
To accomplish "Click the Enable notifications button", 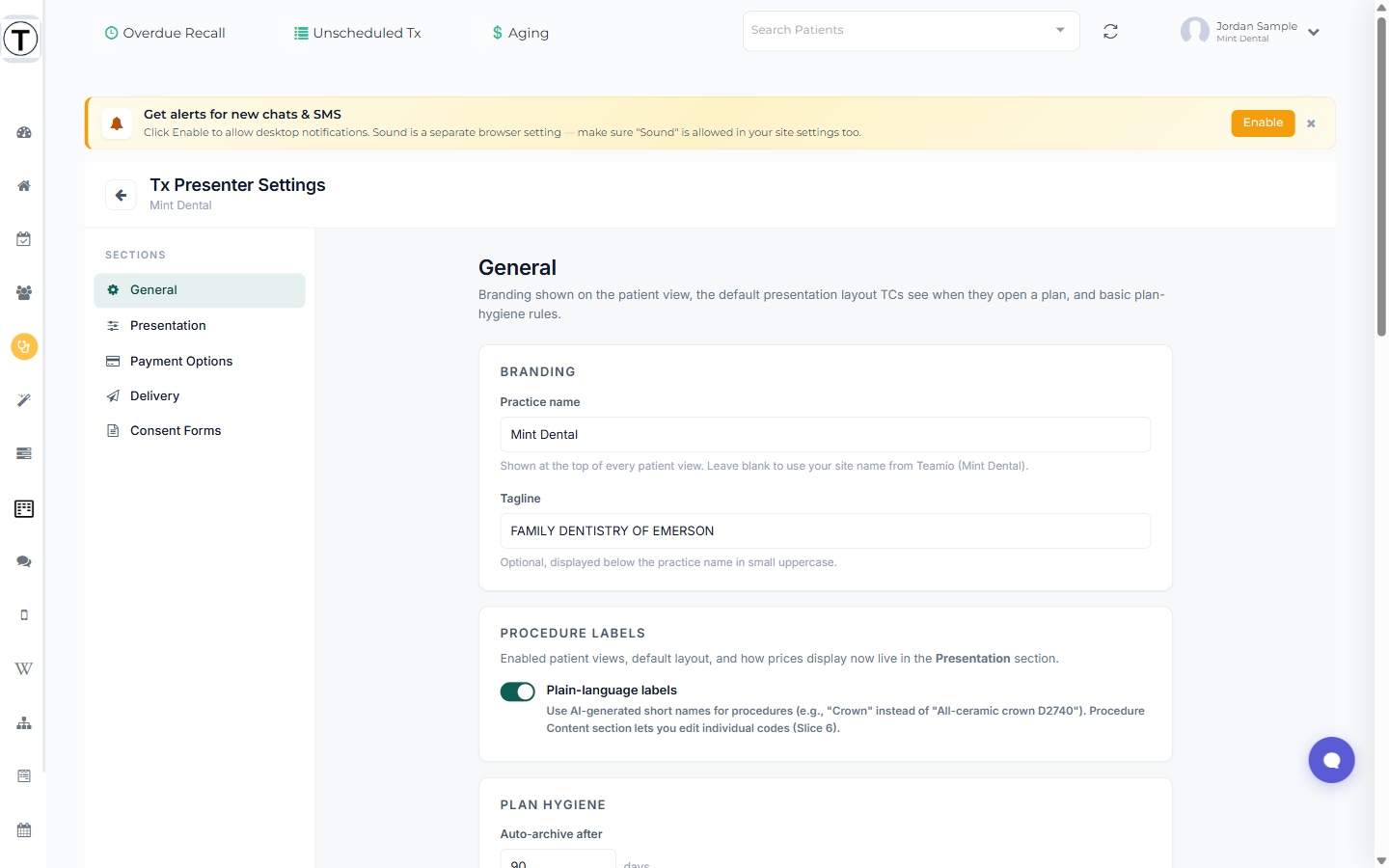I will point(1263,123).
